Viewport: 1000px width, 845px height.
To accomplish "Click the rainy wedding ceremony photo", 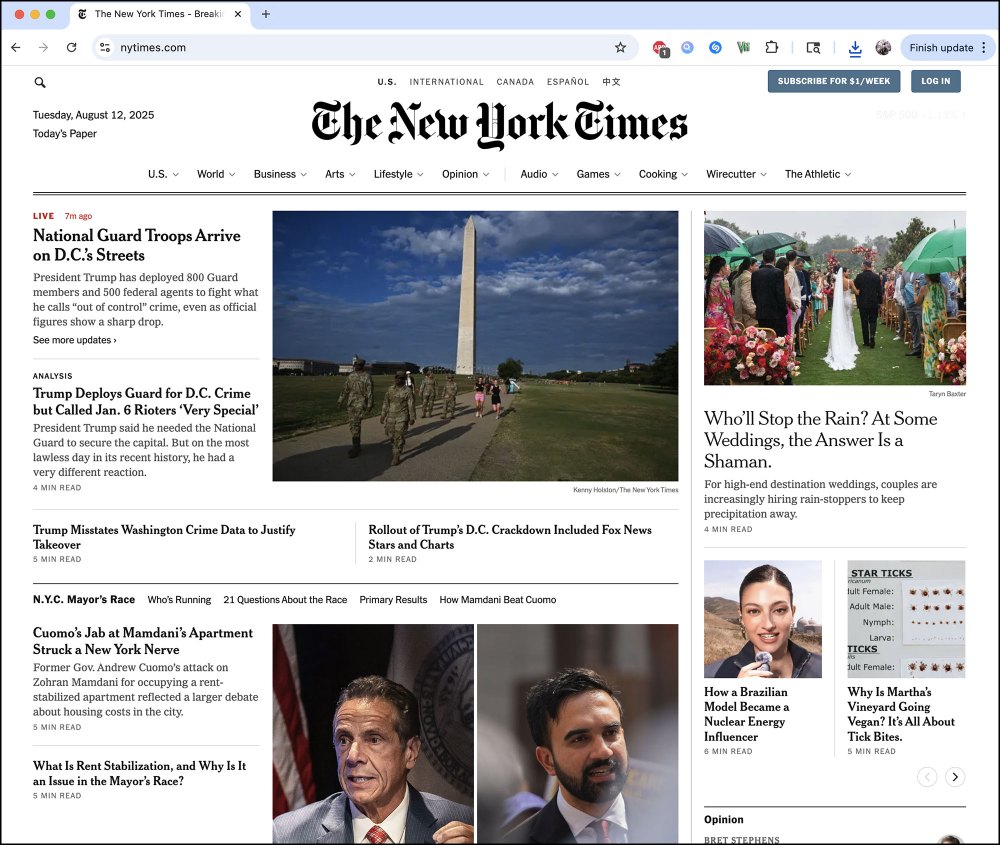I will (835, 298).
